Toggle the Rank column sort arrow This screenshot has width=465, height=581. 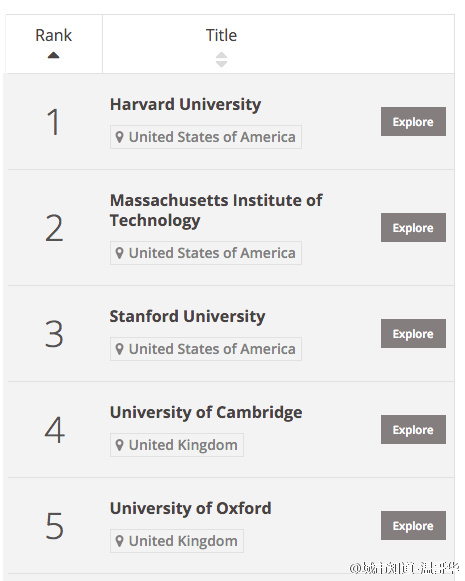(x=54, y=55)
